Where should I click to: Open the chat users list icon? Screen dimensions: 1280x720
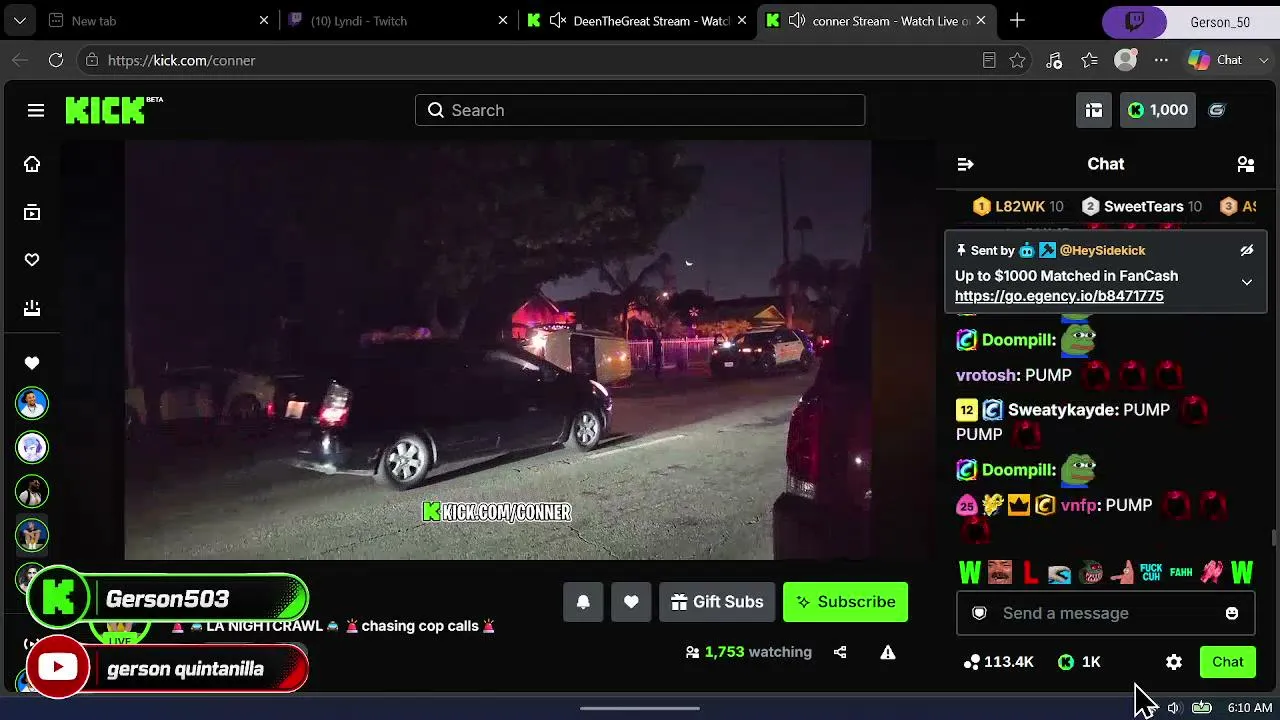[1246, 164]
